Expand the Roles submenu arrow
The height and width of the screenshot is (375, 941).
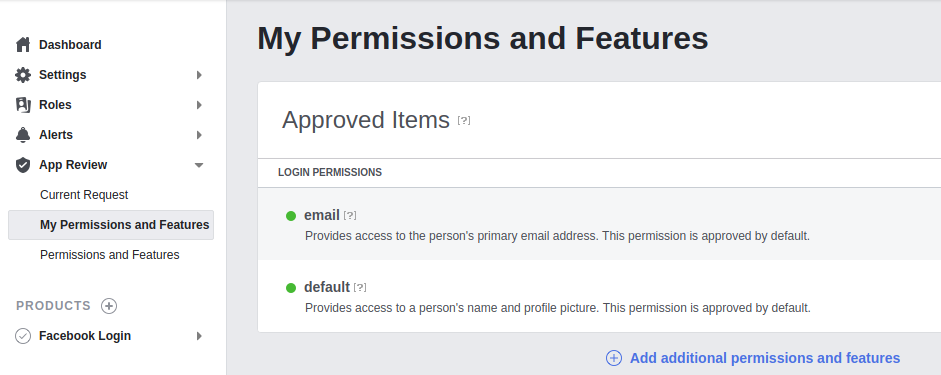coord(199,105)
